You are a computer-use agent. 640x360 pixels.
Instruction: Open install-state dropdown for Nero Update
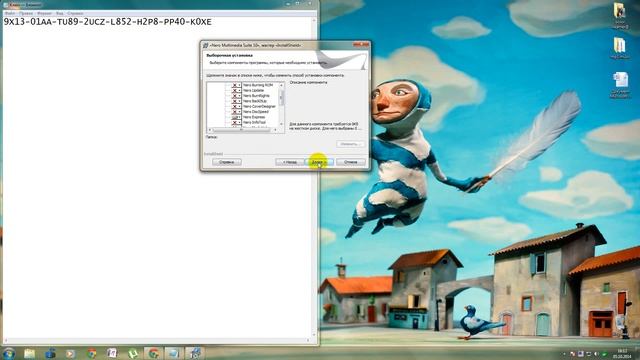(x=236, y=90)
